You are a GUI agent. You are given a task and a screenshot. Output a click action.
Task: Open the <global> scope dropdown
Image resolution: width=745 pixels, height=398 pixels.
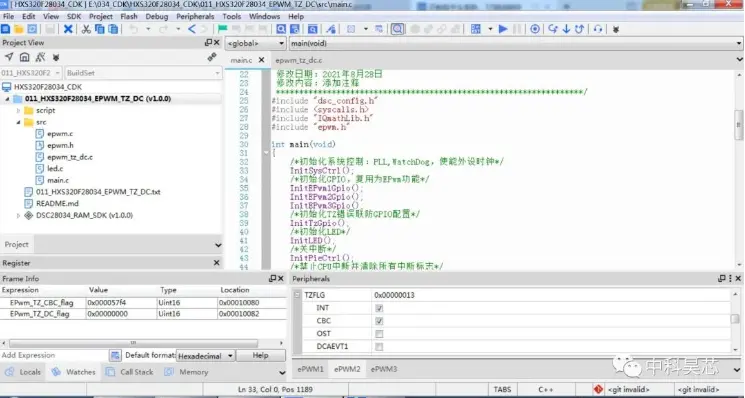[x=255, y=43]
